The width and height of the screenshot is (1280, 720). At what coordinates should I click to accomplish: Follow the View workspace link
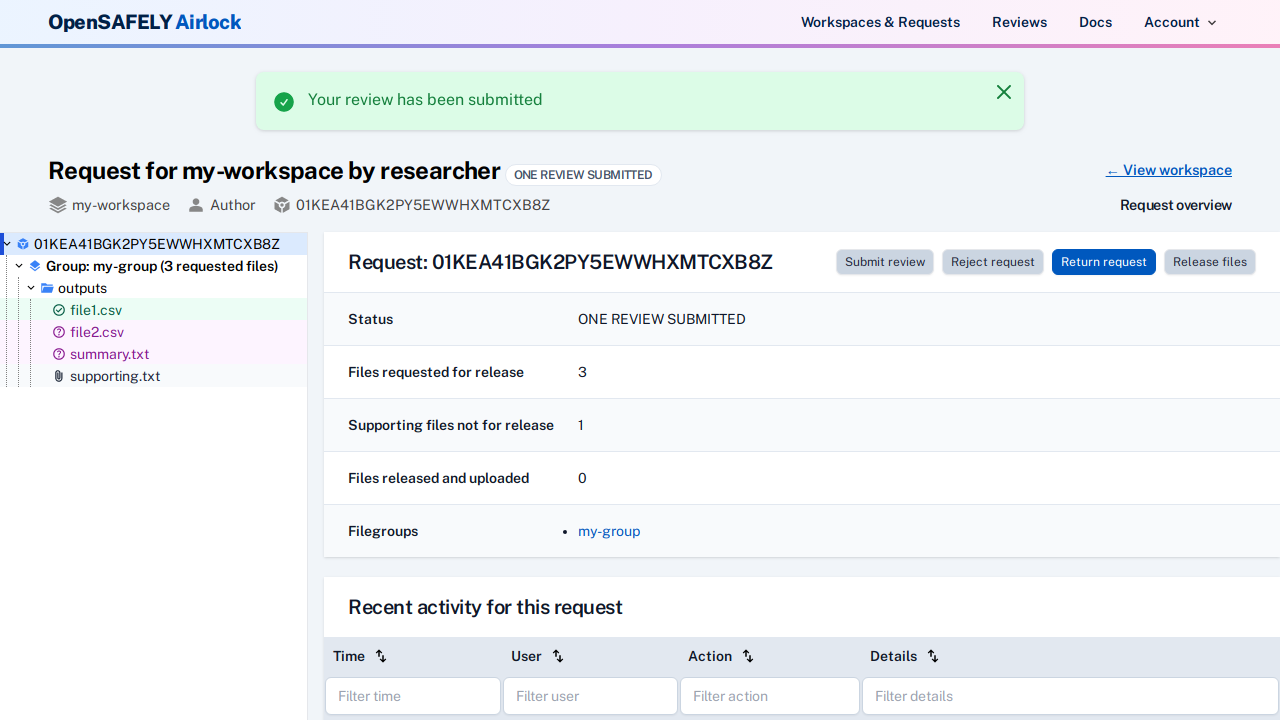coord(1168,170)
